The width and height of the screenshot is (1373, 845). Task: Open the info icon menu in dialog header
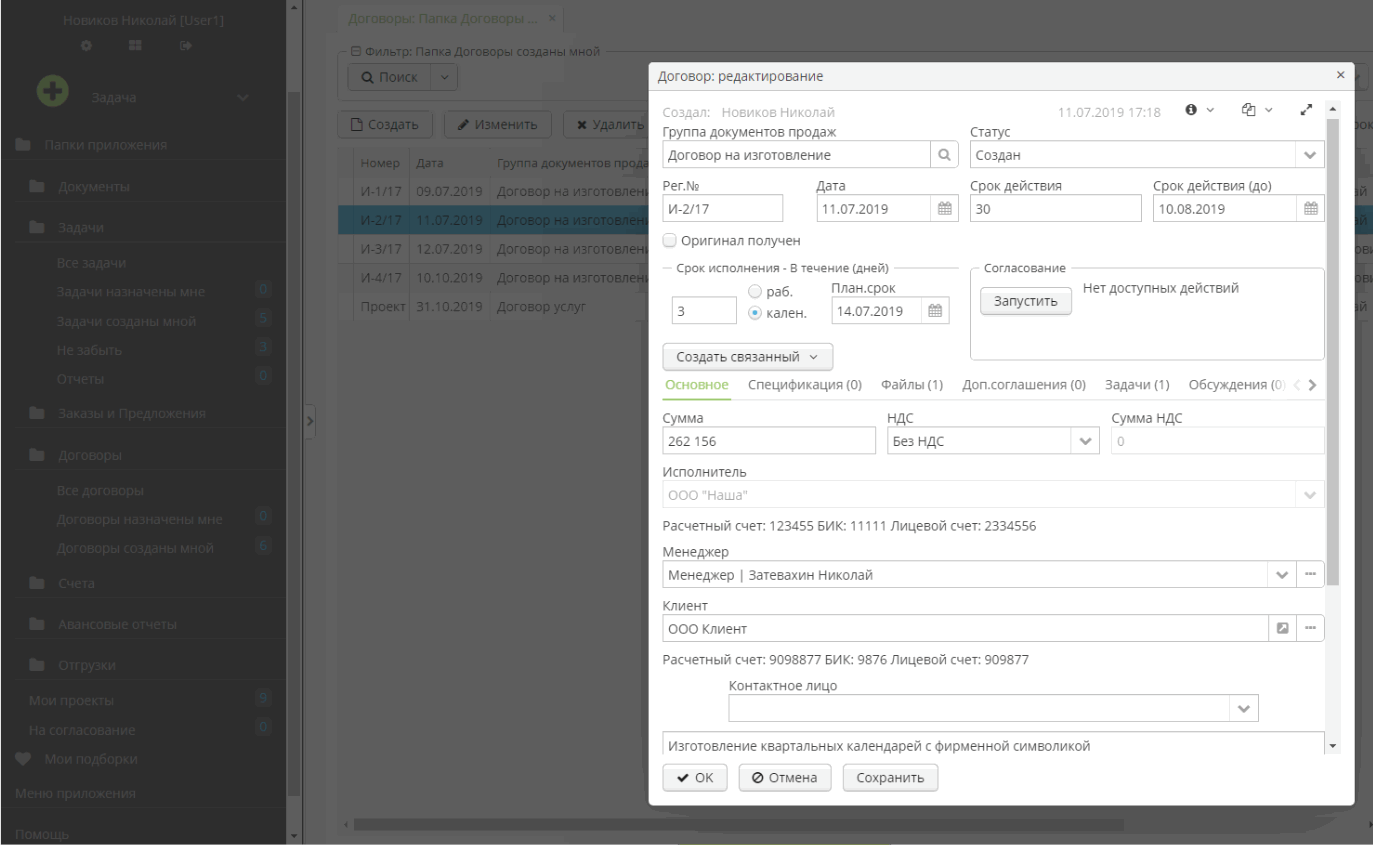point(1200,110)
